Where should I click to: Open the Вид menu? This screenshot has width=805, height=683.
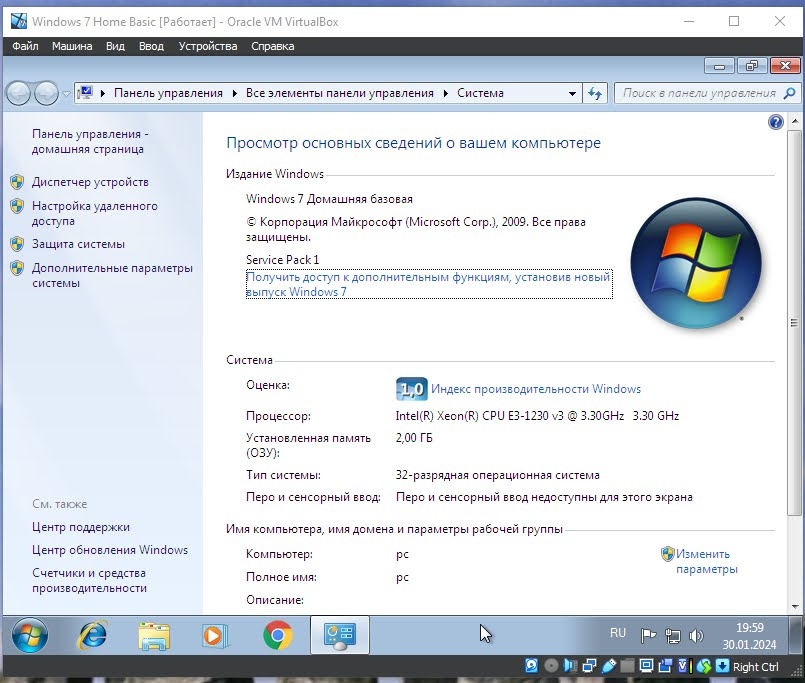coord(115,46)
